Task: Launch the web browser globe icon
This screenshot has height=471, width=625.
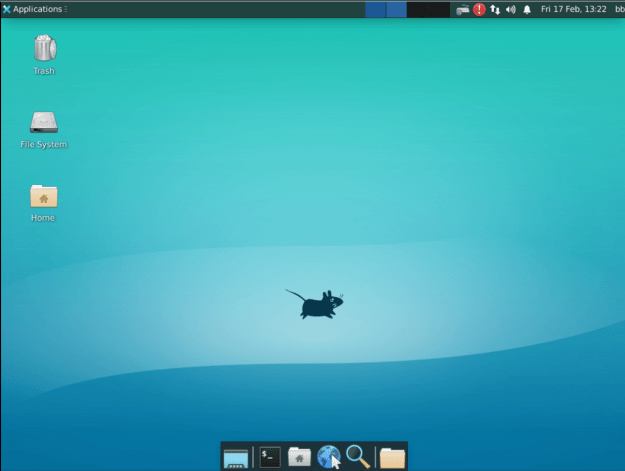Action: pos(329,457)
